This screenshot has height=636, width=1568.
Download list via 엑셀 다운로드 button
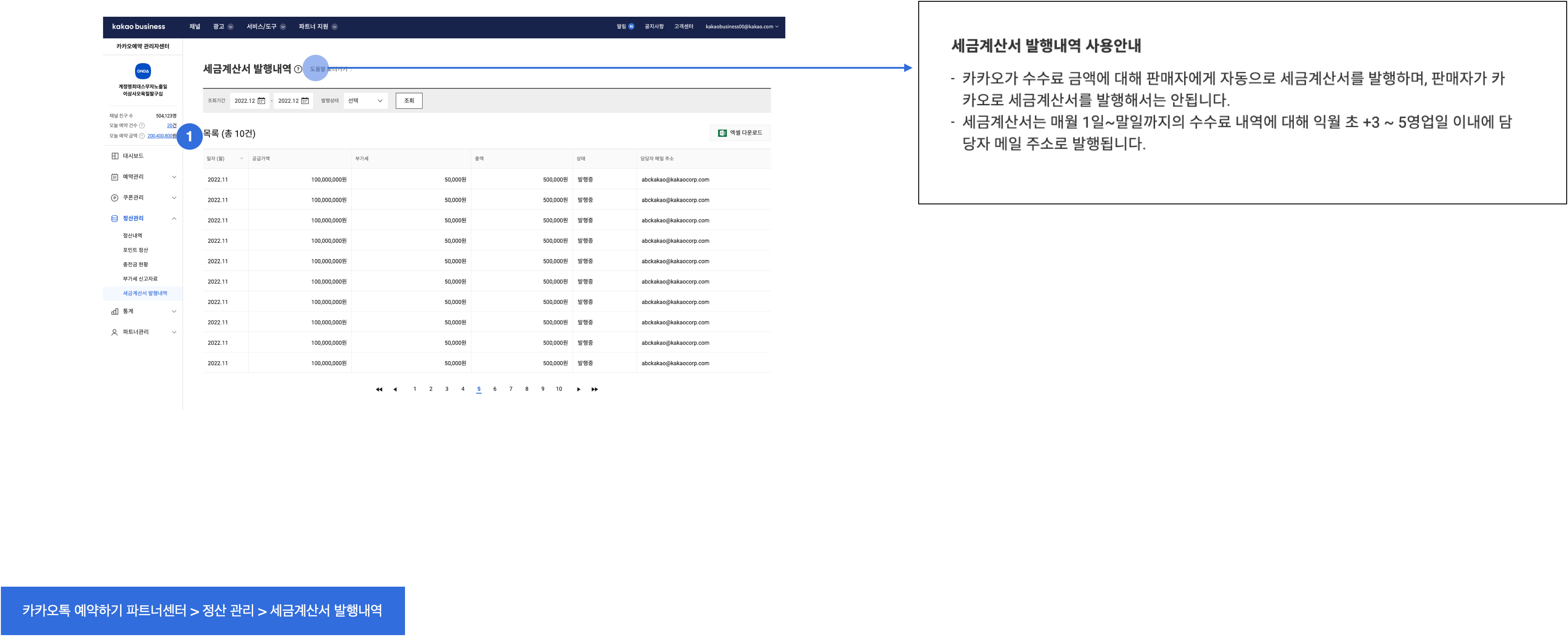[740, 133]
